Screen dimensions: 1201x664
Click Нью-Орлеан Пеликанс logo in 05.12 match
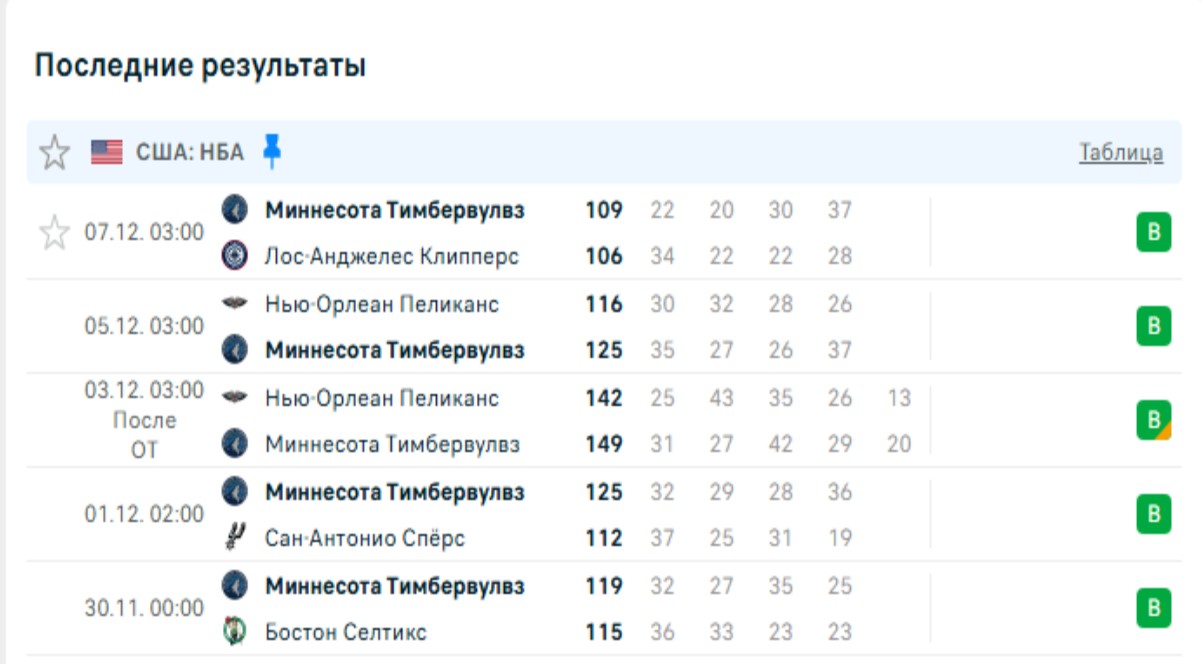pos(234,304)
